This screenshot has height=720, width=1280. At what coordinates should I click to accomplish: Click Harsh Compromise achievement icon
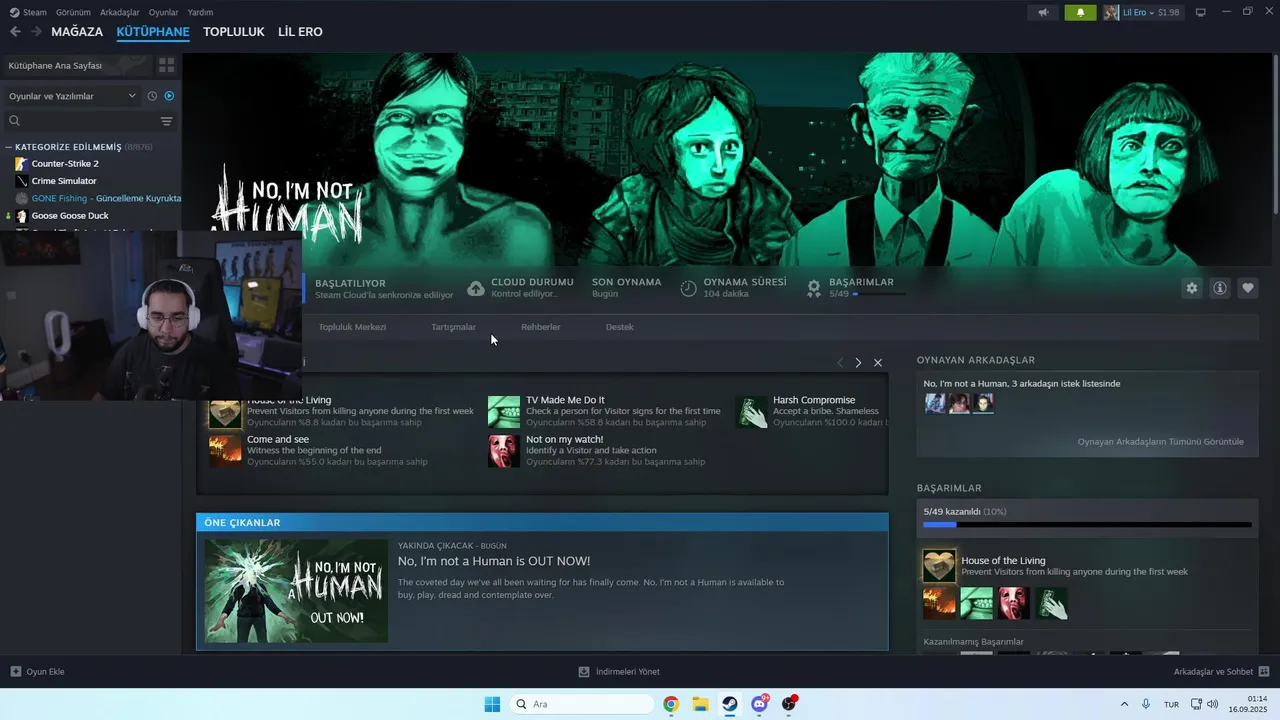tap(751, 411)
